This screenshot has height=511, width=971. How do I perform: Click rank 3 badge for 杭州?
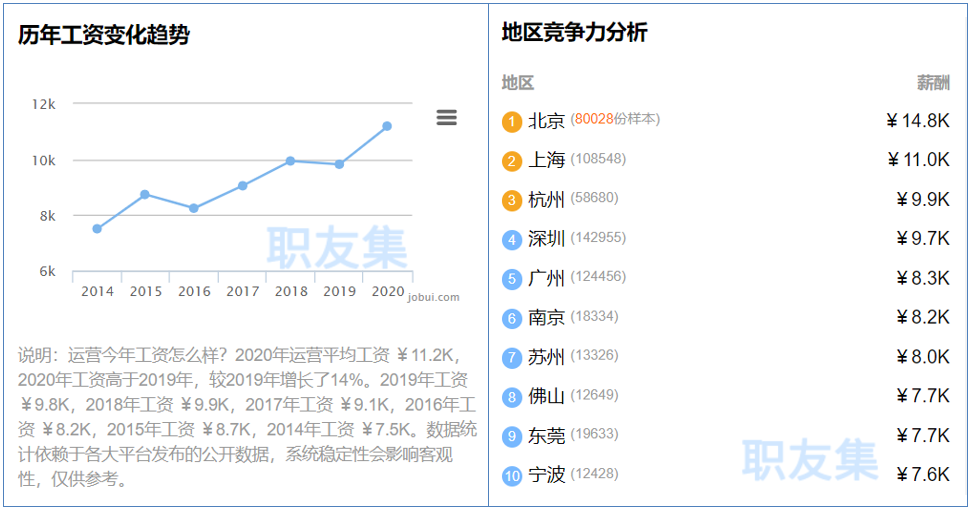click(512, 201)
